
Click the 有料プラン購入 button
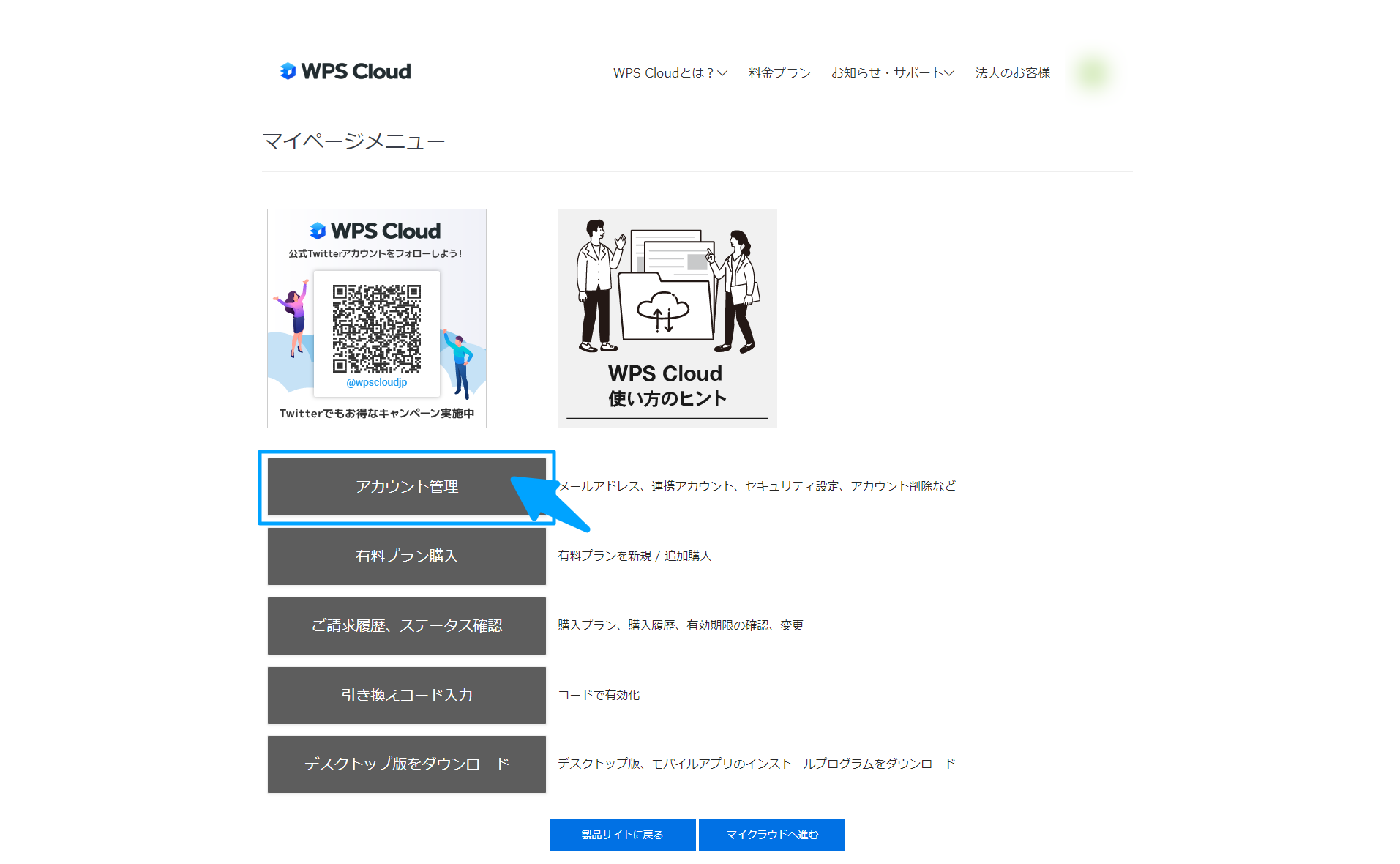407,556
